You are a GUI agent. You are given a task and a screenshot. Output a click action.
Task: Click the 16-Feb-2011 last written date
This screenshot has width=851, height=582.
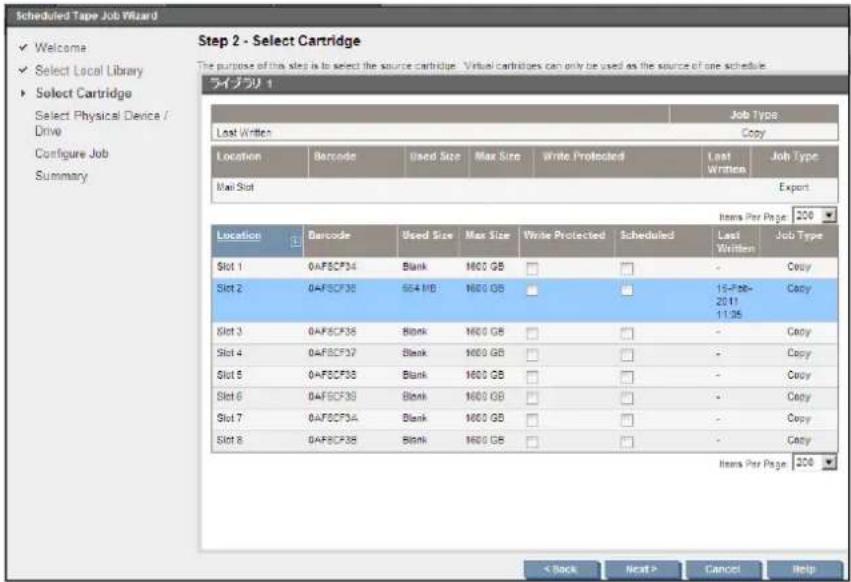point(734,301)
